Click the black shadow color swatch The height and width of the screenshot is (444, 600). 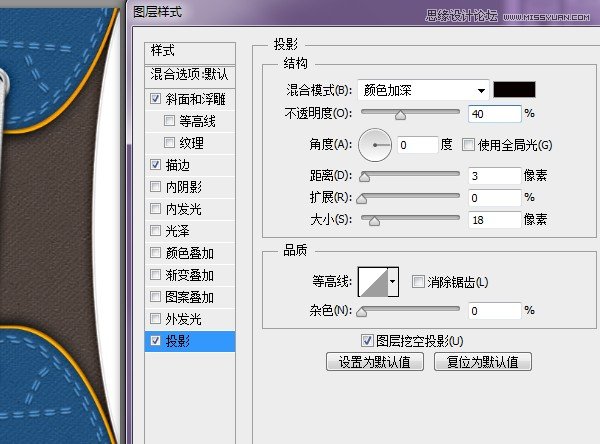[514, 90]
